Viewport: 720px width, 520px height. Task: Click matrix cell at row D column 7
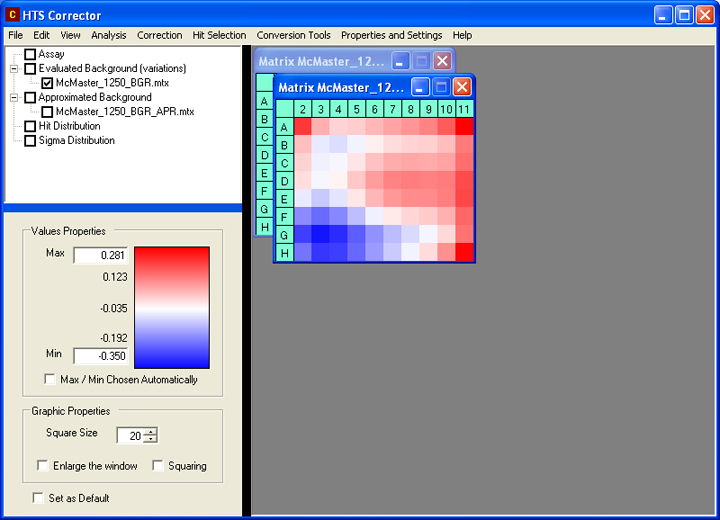click(393, 181)
